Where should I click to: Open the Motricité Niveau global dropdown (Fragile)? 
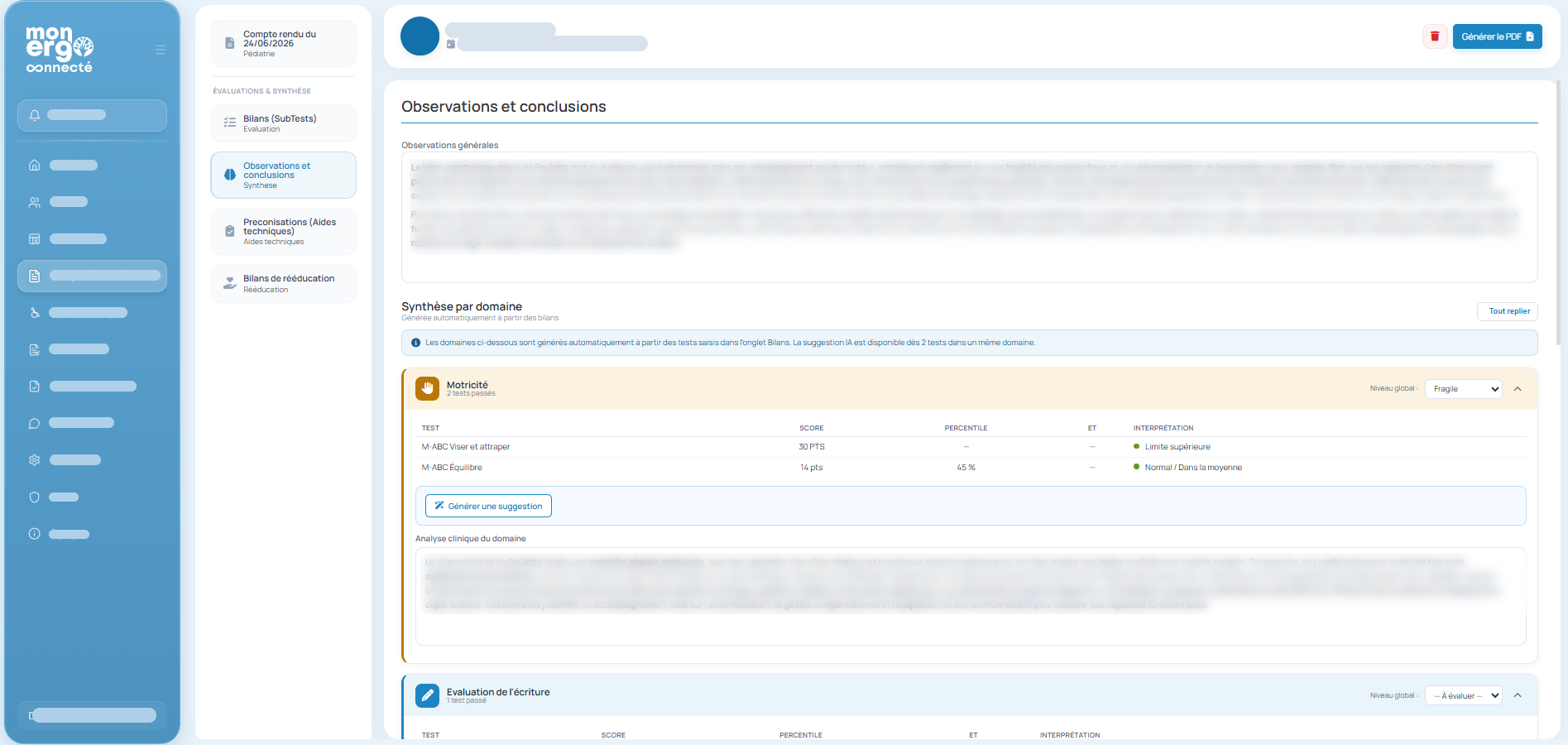[1463, 389]
